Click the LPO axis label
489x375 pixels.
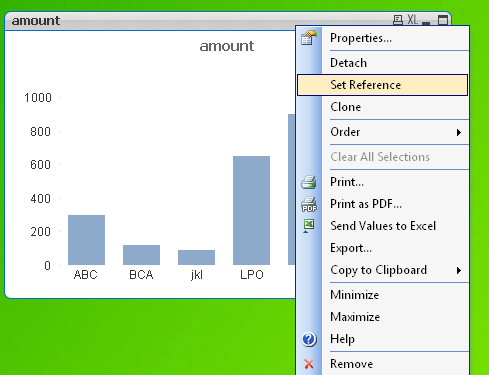(x=252, y=275)
